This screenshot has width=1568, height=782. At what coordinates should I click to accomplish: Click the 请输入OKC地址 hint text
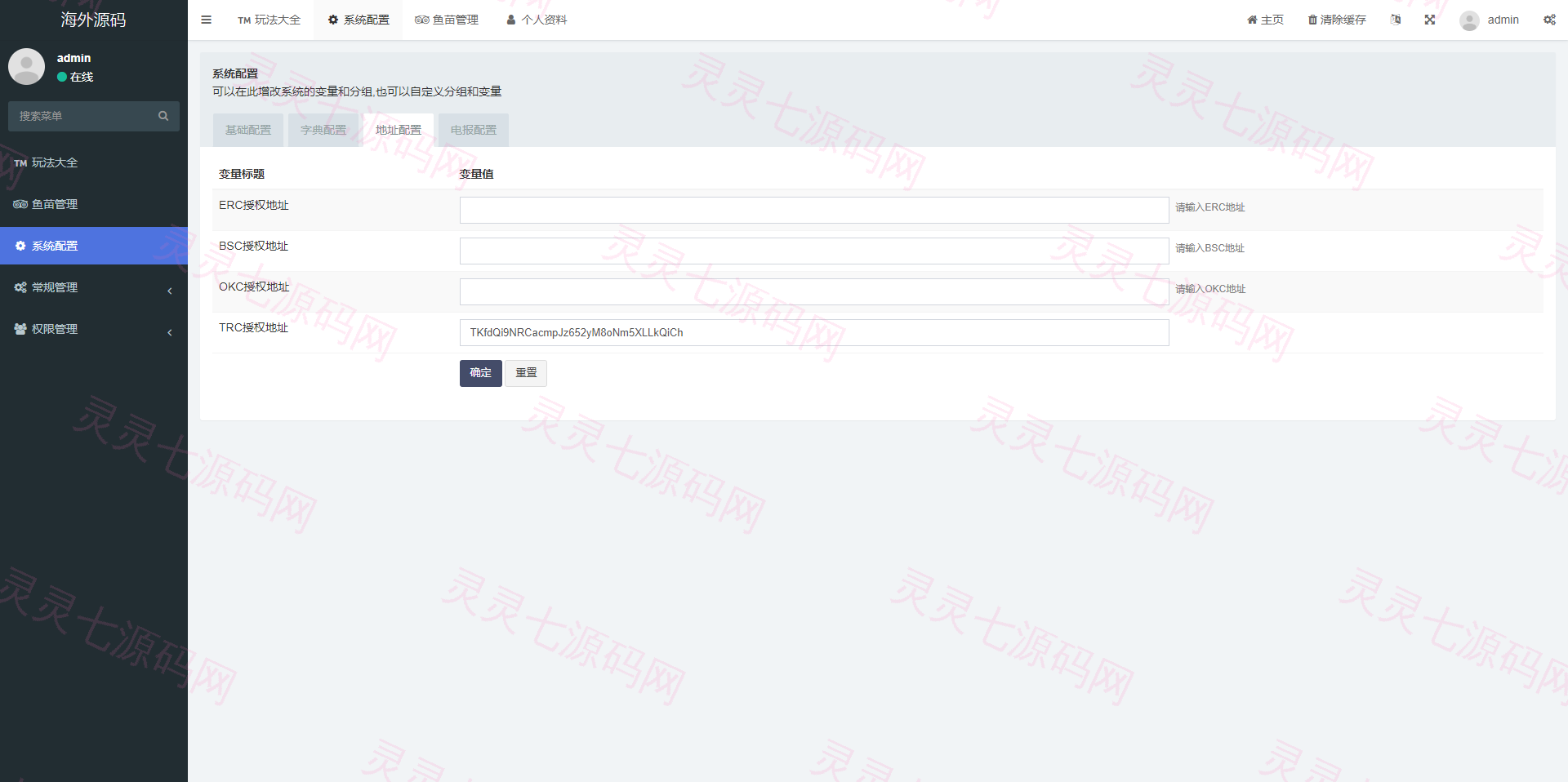(1210, 289)
